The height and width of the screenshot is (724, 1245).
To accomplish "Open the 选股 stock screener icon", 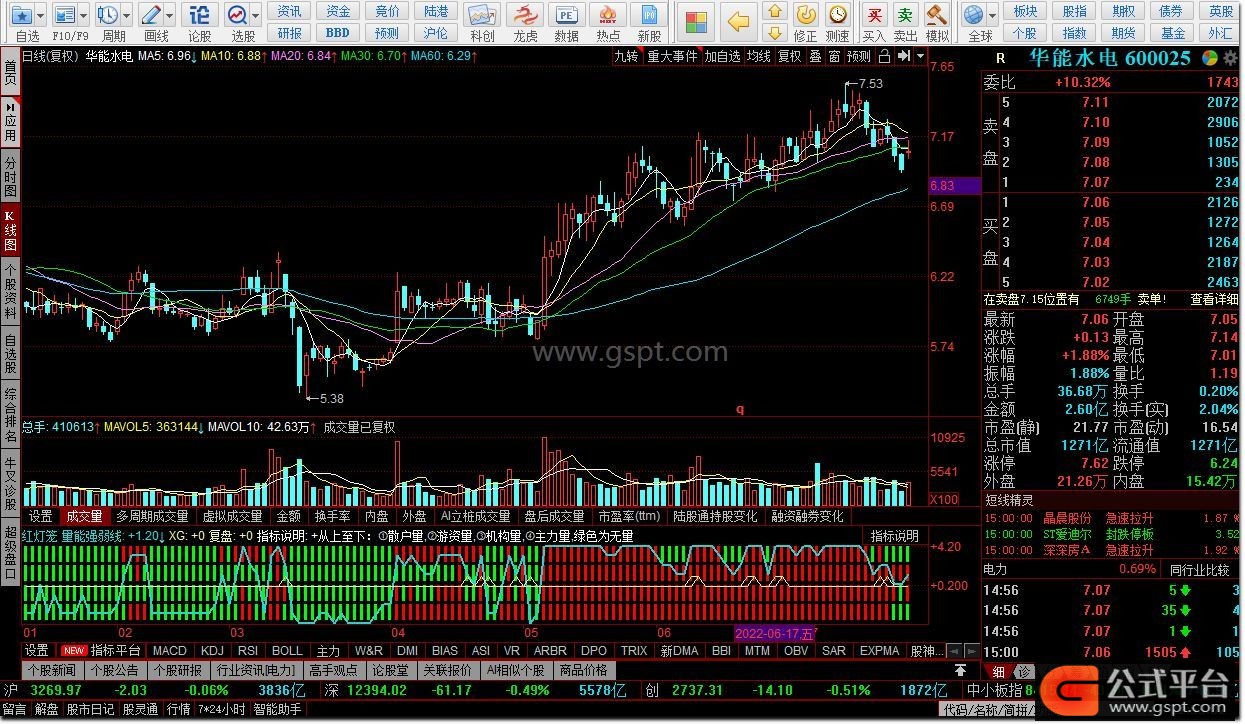I will click(237, 15).
